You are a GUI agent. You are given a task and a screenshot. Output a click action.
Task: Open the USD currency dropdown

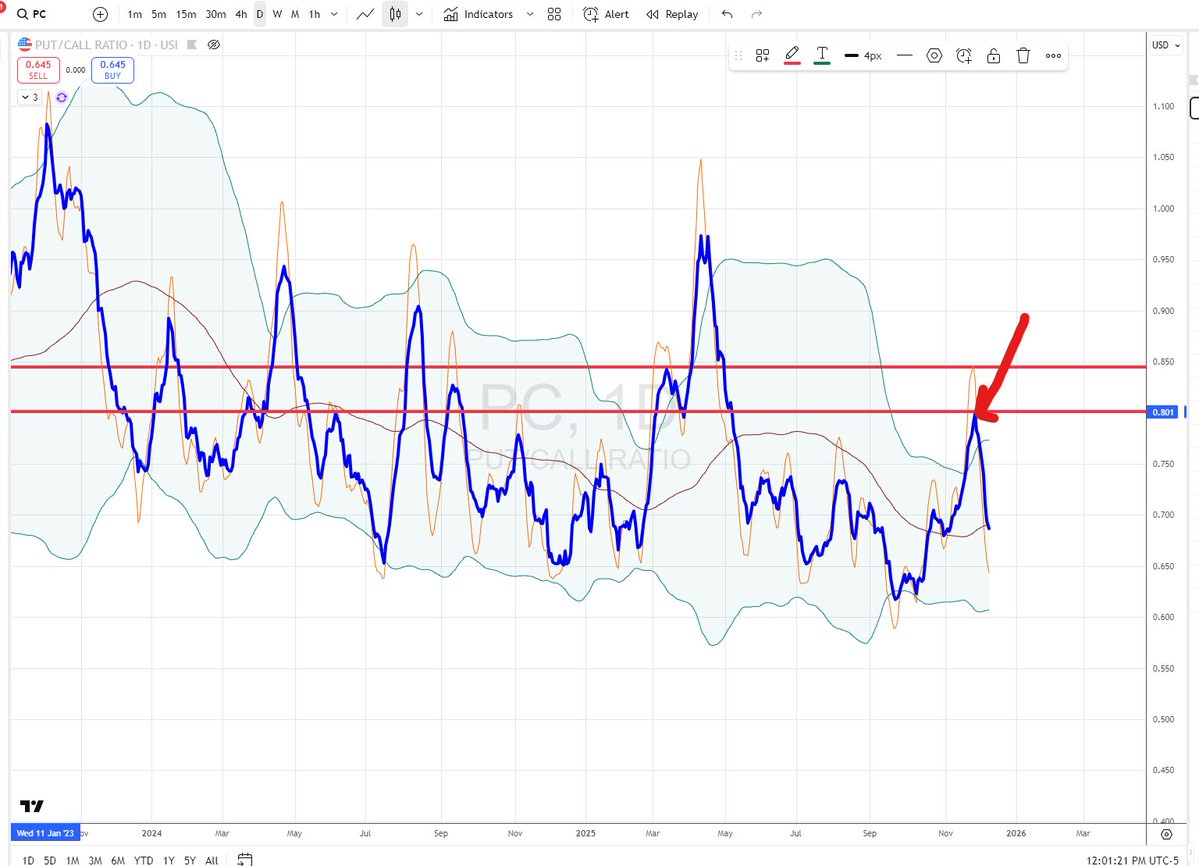[1166, 45]
